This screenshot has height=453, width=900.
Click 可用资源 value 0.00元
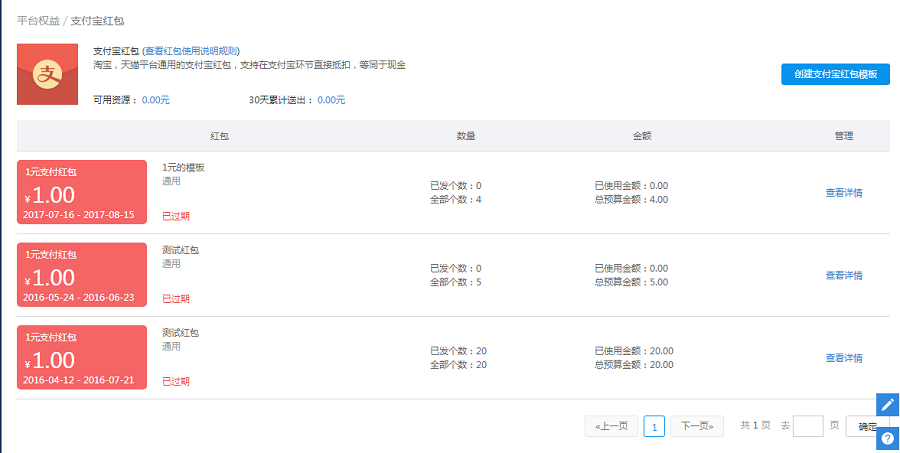(156, 100)
